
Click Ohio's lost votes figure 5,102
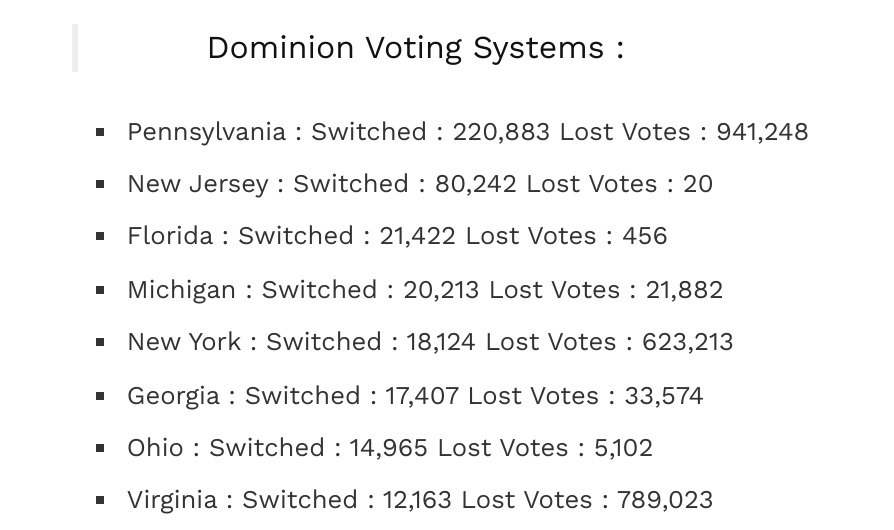(623, 448)
